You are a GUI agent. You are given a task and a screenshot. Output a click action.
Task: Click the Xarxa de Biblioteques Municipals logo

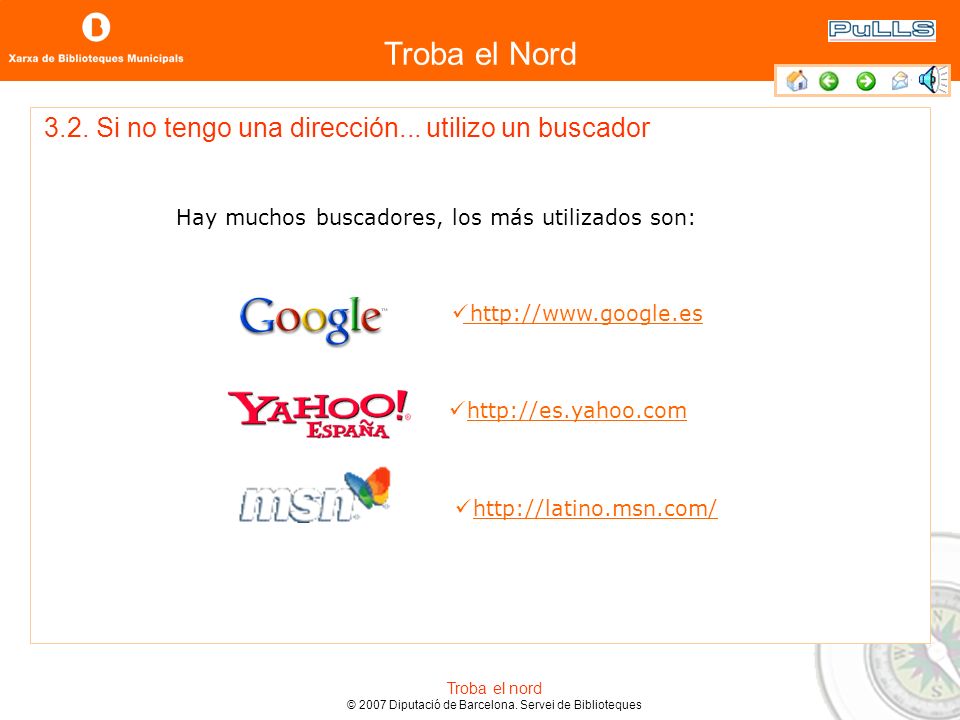click(x=96, y=38)
